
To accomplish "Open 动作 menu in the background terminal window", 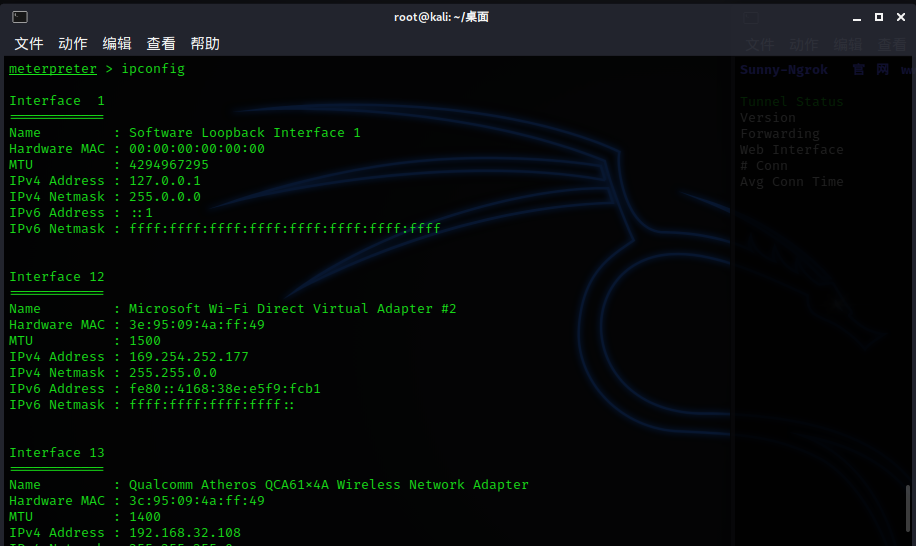I will (804, 45).
